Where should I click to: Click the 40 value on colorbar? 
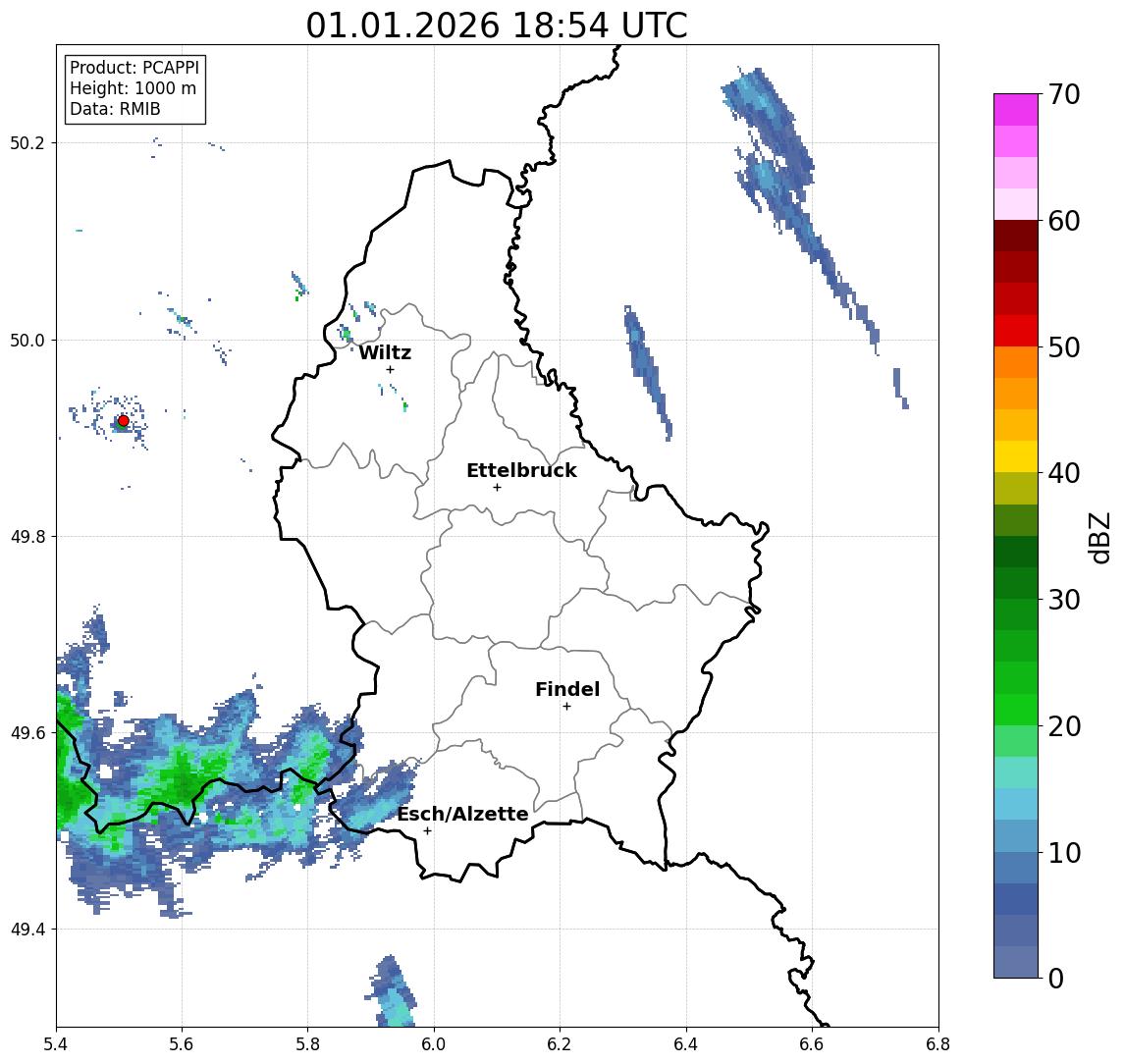pyautogui.click(x=1064, y=473)
